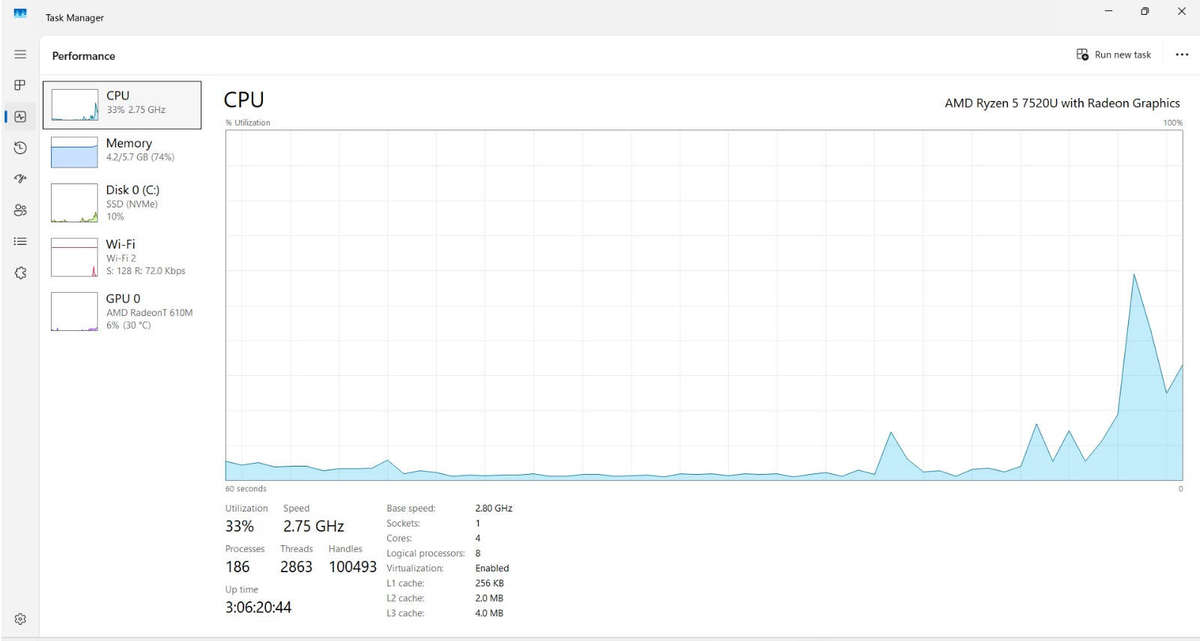
Task: Click the Performance page heading
Action: click(x=84, y=56)
